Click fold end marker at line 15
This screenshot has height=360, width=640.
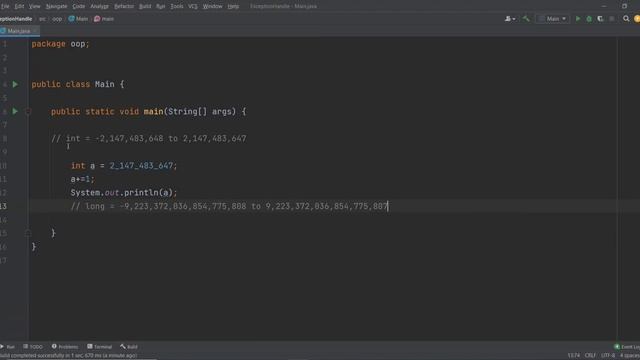(x=28, y=233)
